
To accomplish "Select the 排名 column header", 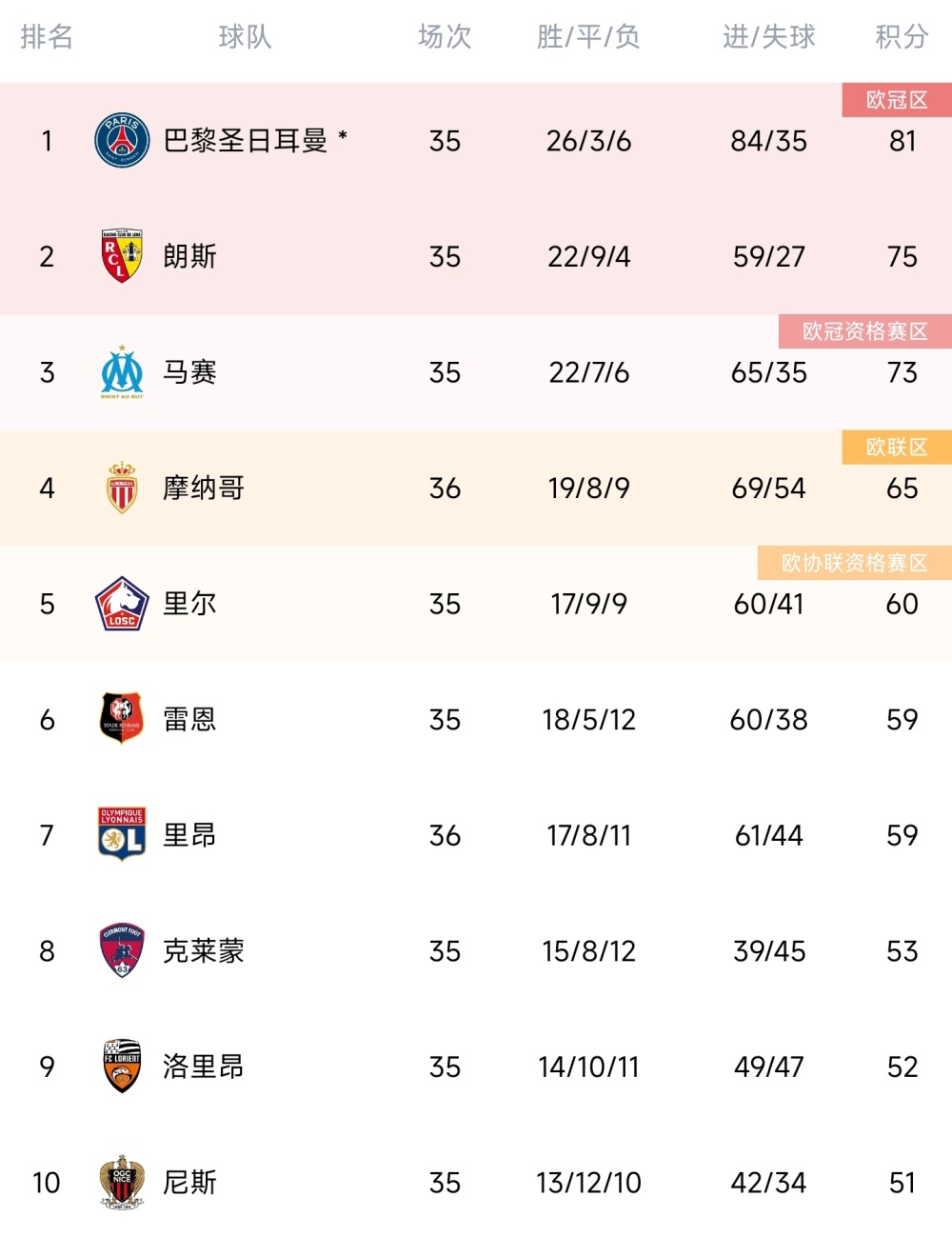I will click(47, 37).
